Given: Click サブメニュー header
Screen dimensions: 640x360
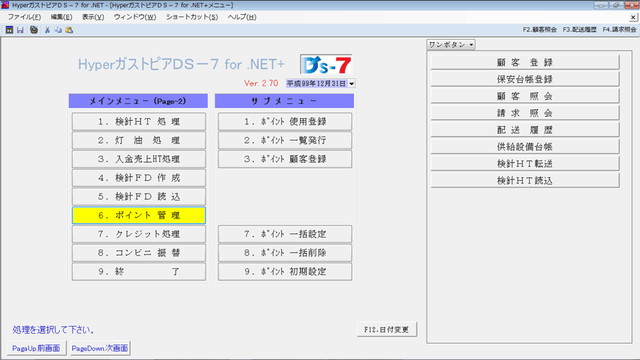Looking at the screenshot, I should click(x=284, y=101).
